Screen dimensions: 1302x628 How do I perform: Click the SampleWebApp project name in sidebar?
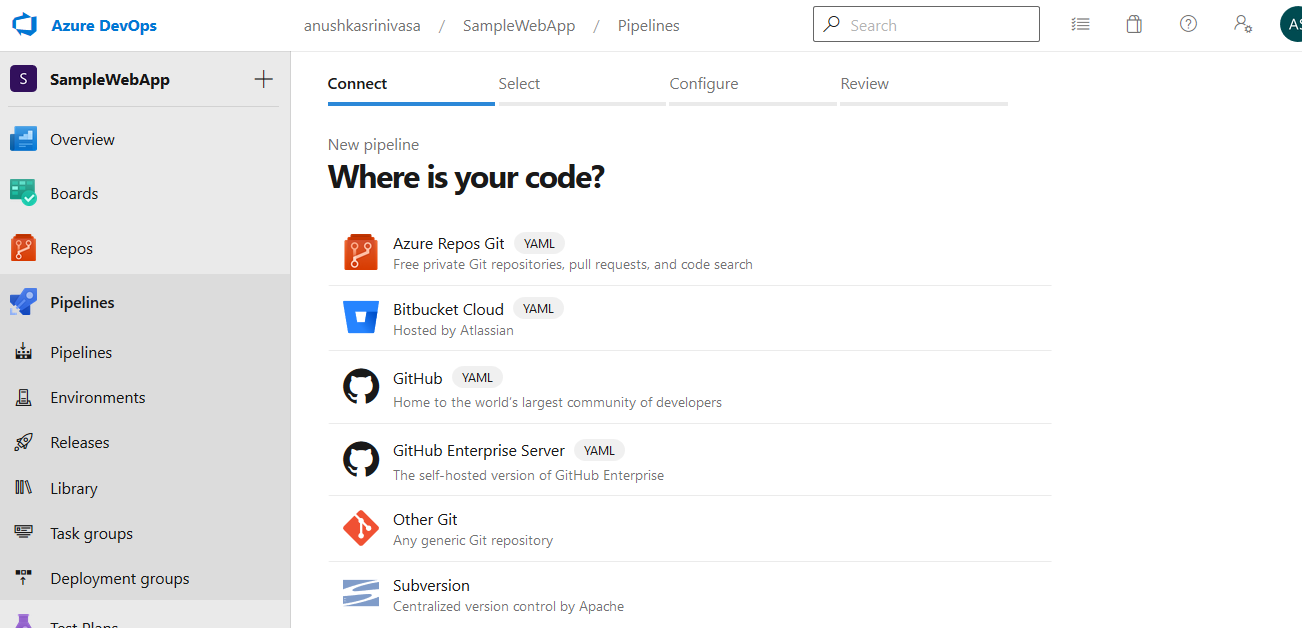coord(110,80)
